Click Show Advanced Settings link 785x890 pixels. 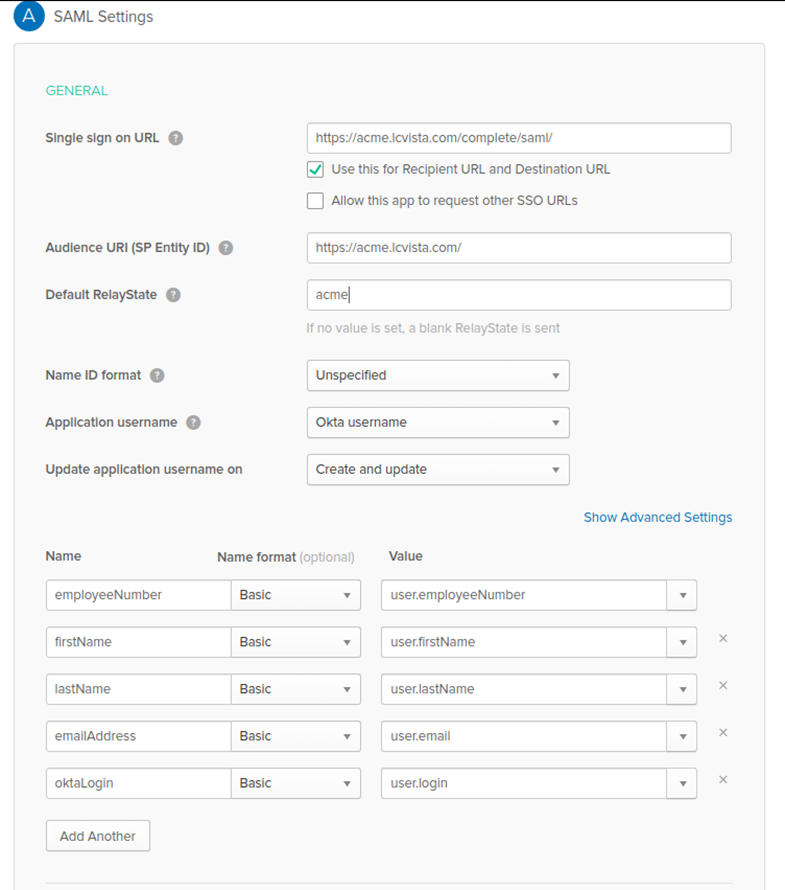(657, 517)
